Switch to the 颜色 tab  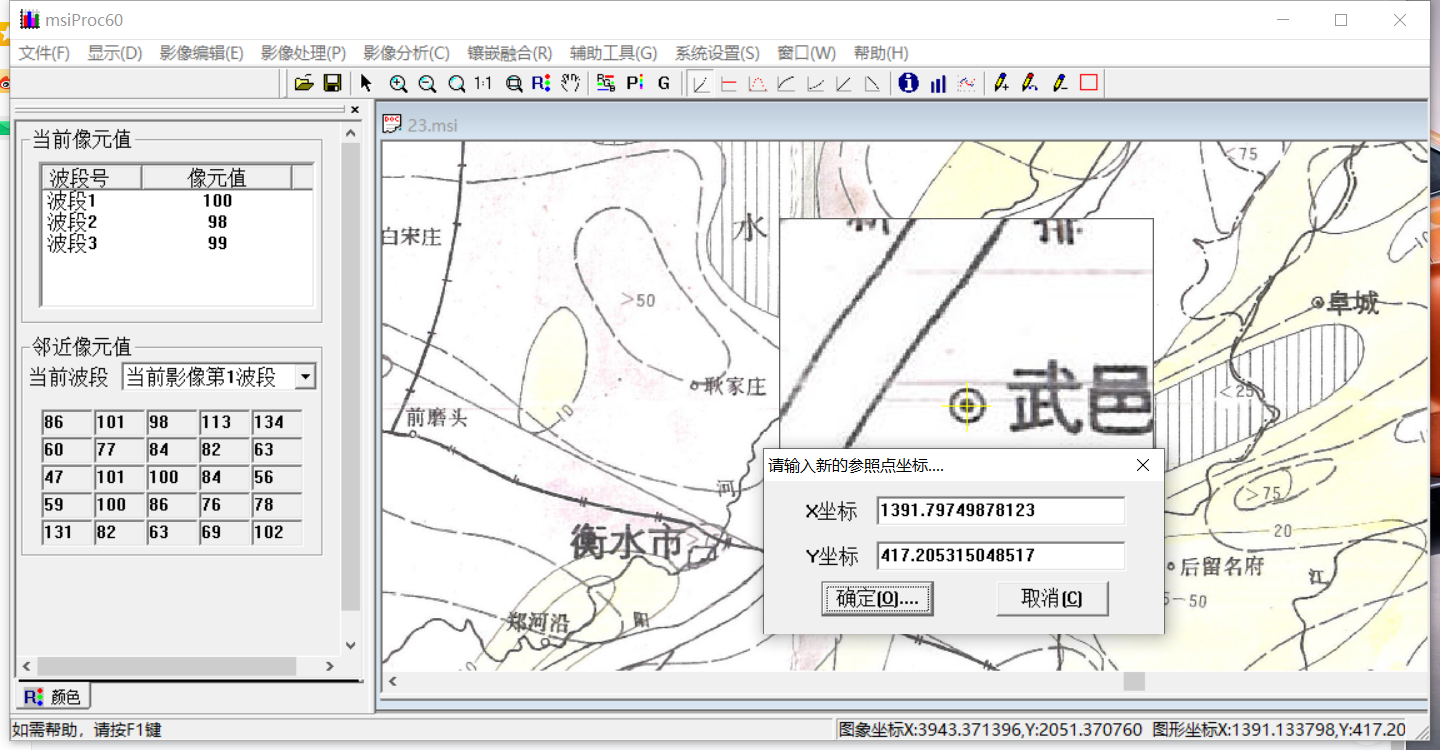(x=52, y=695)
